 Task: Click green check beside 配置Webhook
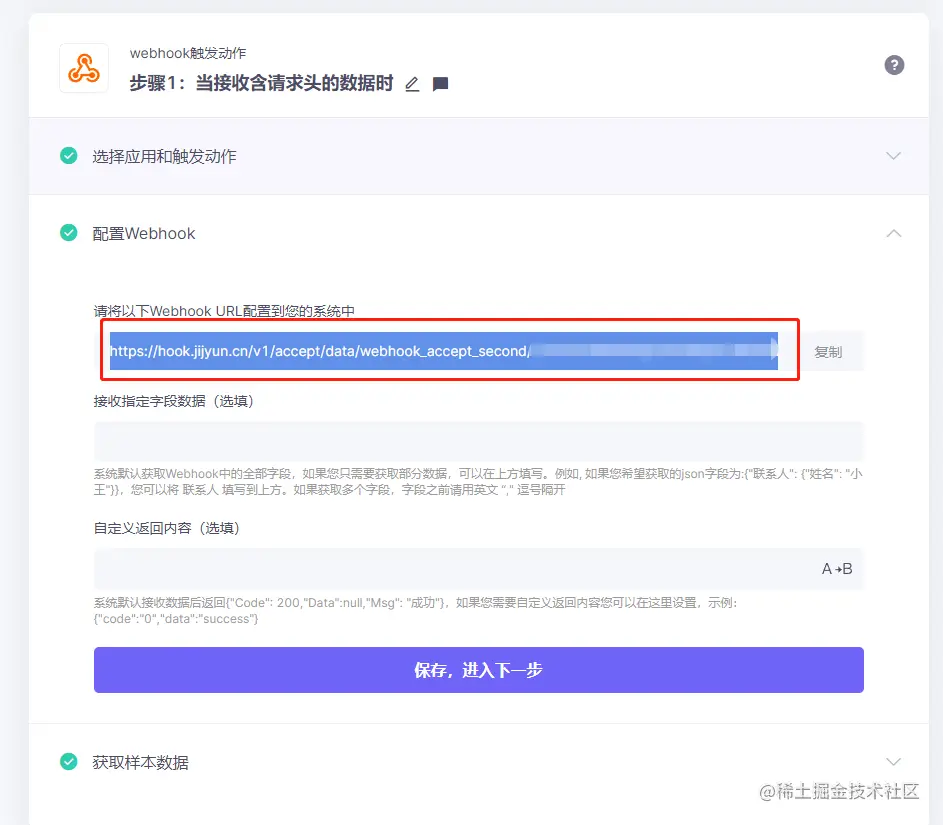coord(69,233)
